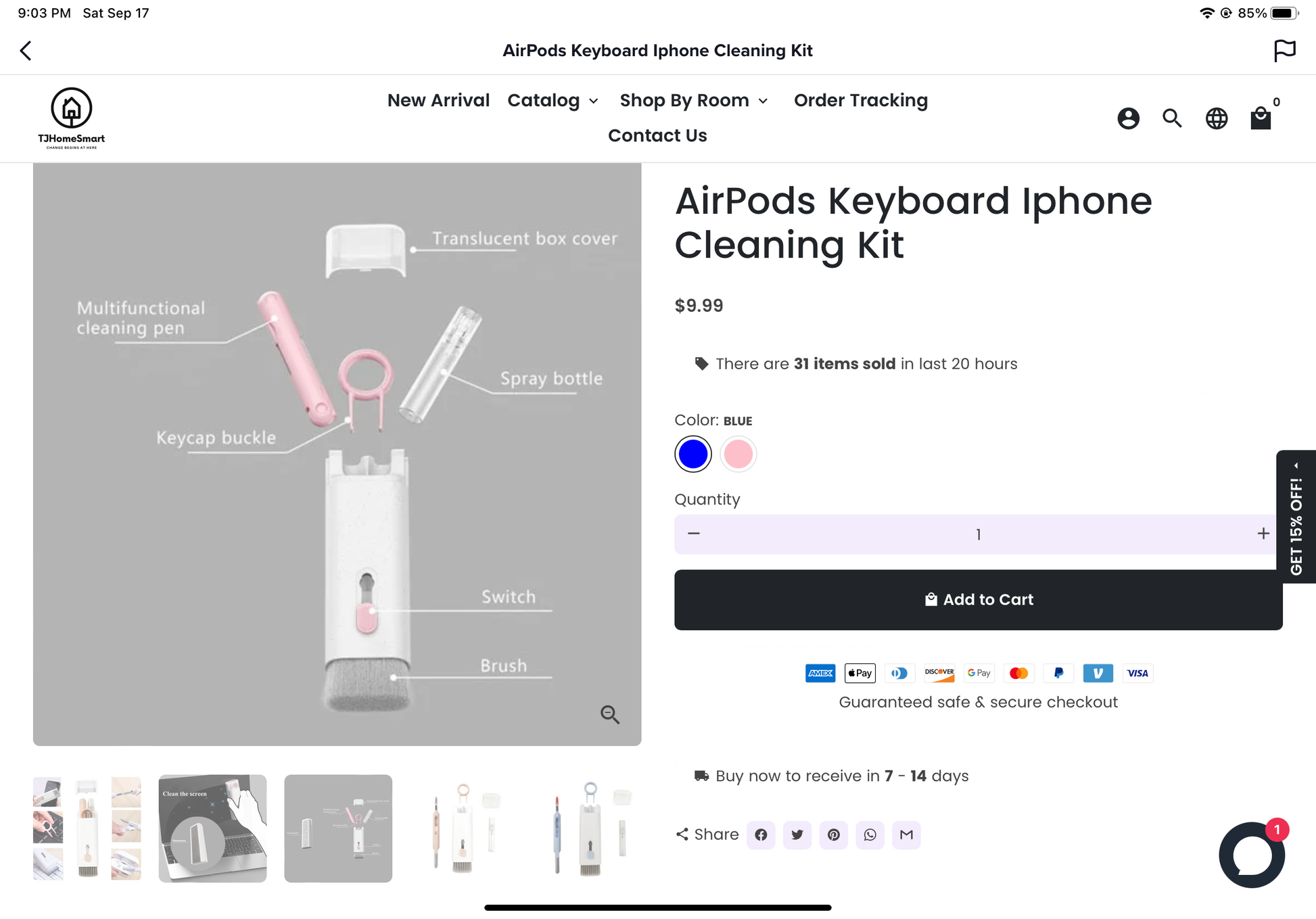Viewport: 1316px width, 919px height.
Task: Go to Order Tracking page
Action: (x=860, y=101)
